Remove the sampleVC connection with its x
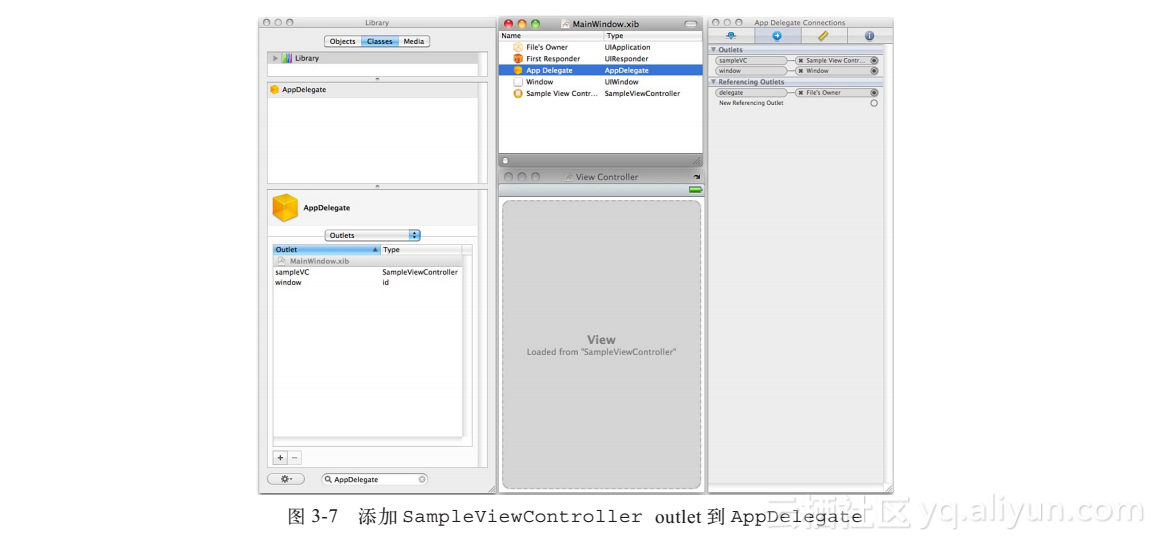This screenshot has height=541, width=1156. point(801,60)
